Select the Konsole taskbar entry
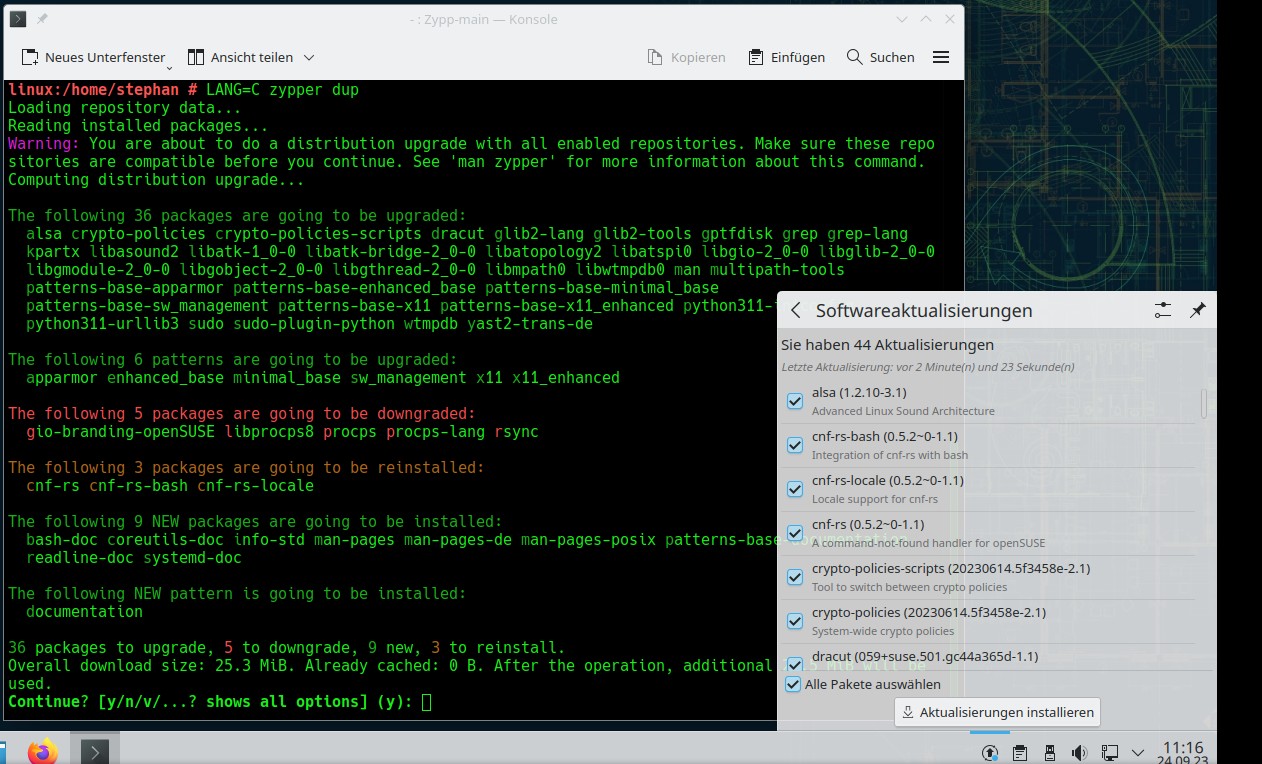1262x764 pixels. point(95,751)
